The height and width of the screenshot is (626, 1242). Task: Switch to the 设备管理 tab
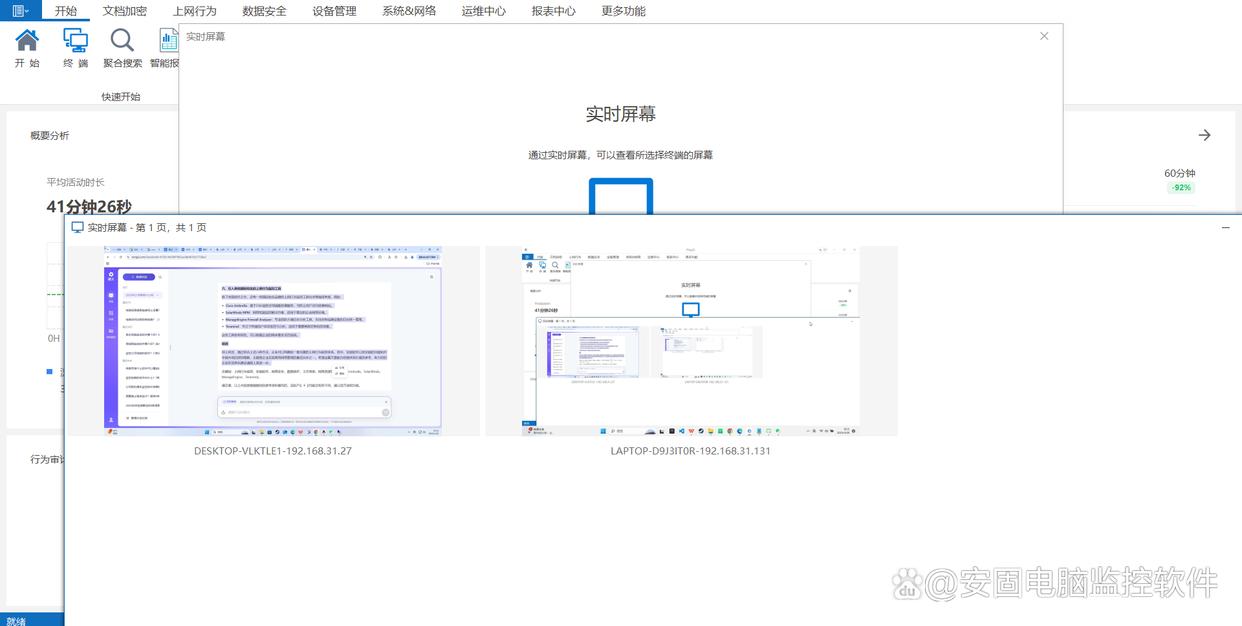(x=334, y=11)
